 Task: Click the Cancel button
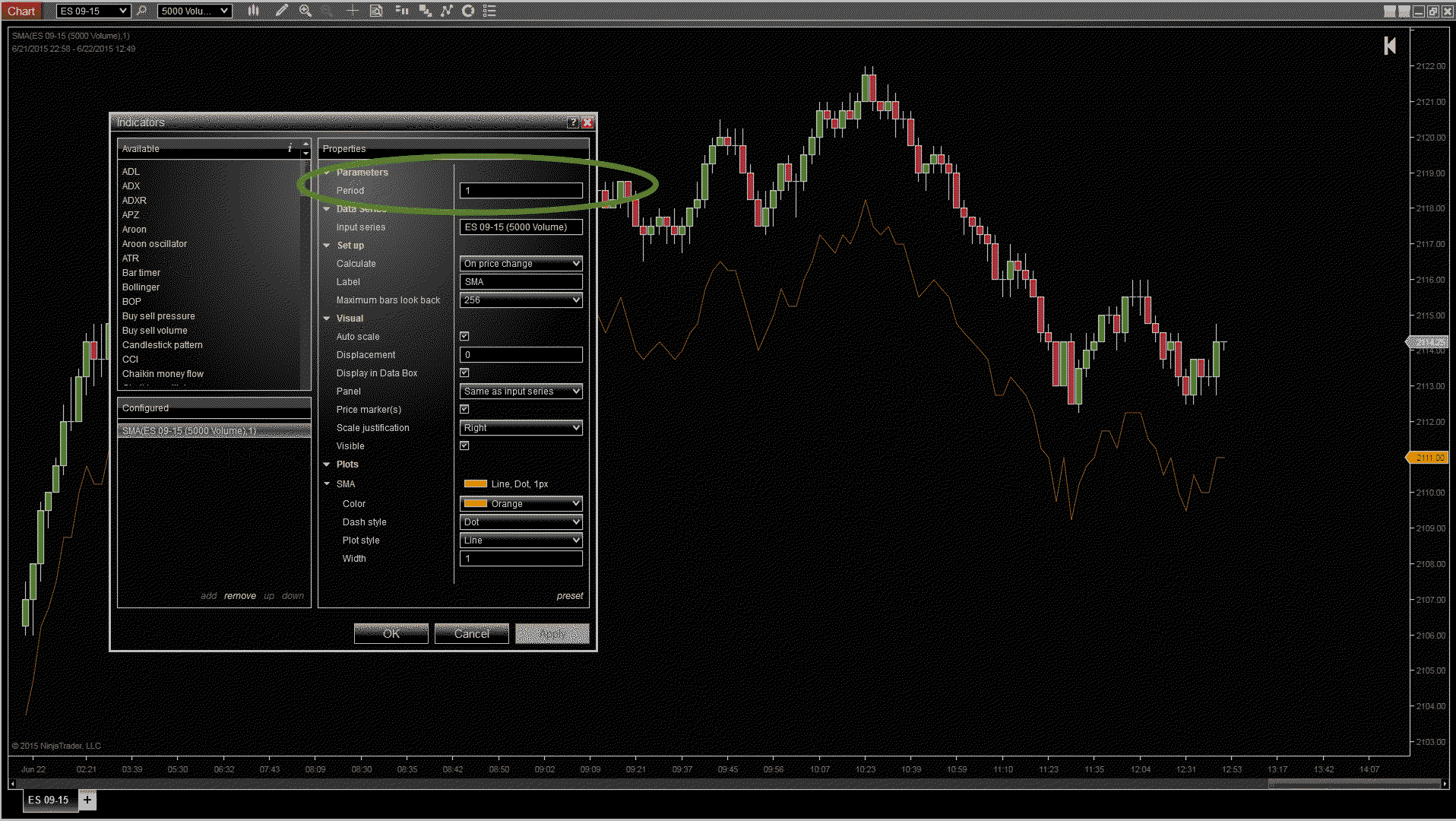pyautogui.click(x=472, y=634)
